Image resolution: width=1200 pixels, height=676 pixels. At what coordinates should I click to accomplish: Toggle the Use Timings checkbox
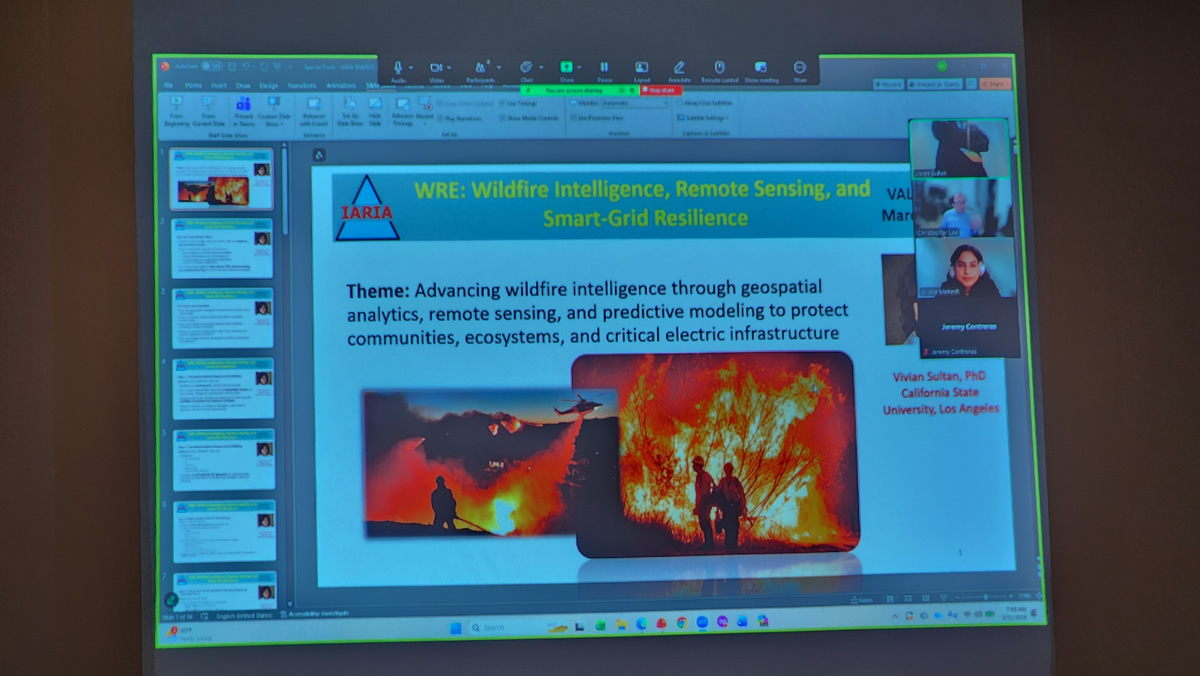[503, 103]
